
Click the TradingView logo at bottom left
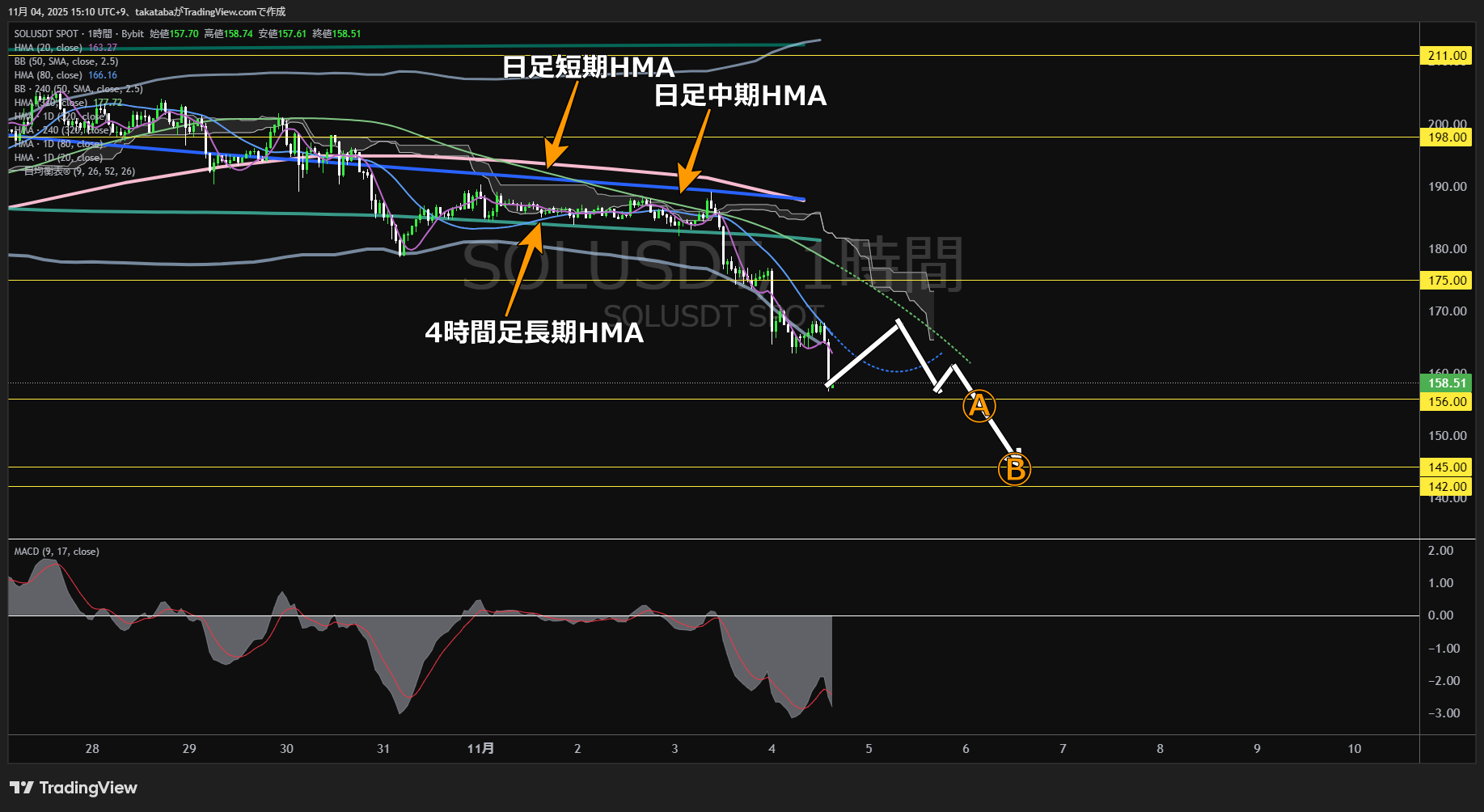[x=73, y=788]
